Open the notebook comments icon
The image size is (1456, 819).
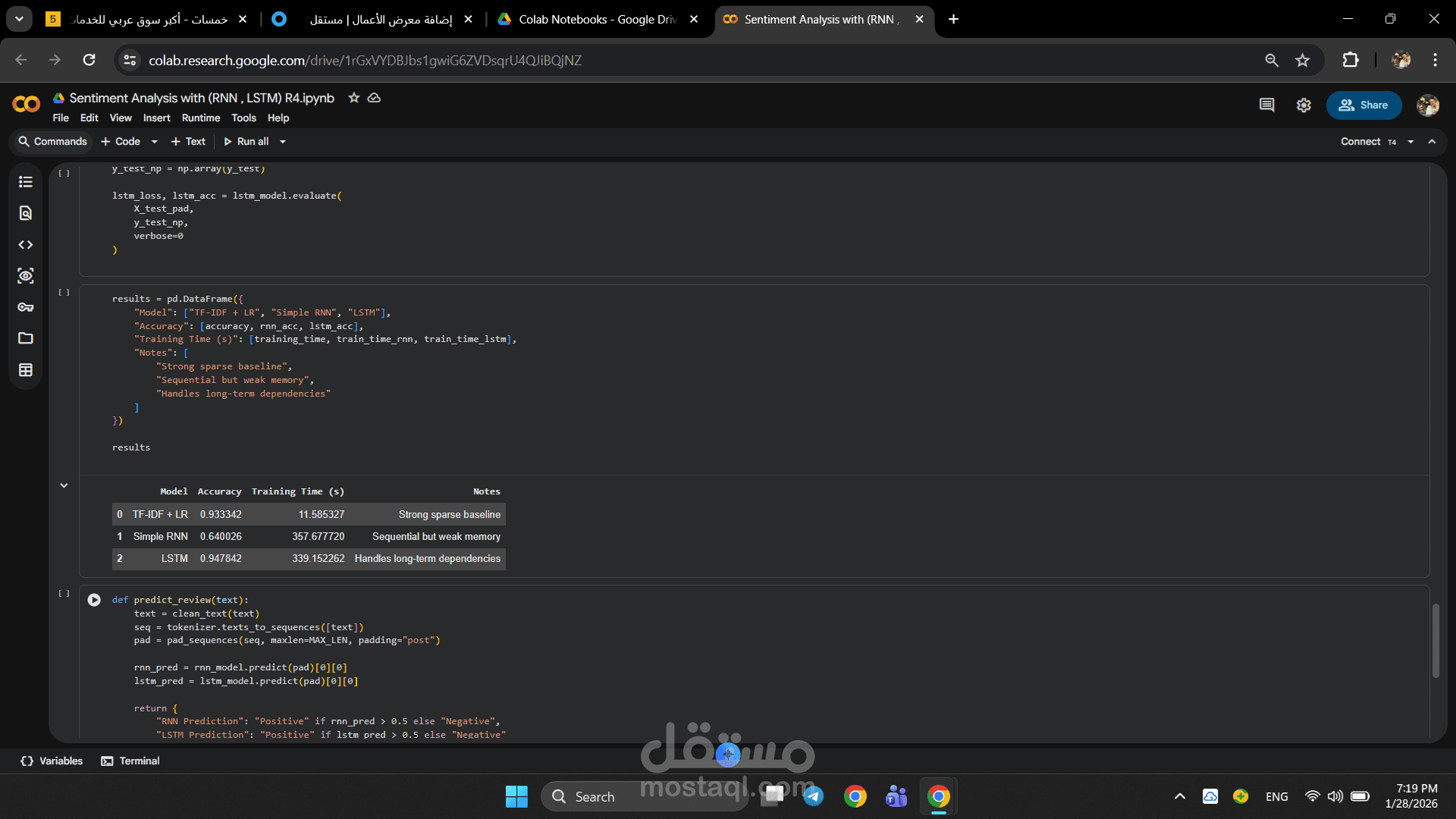tap(1266, 105)
